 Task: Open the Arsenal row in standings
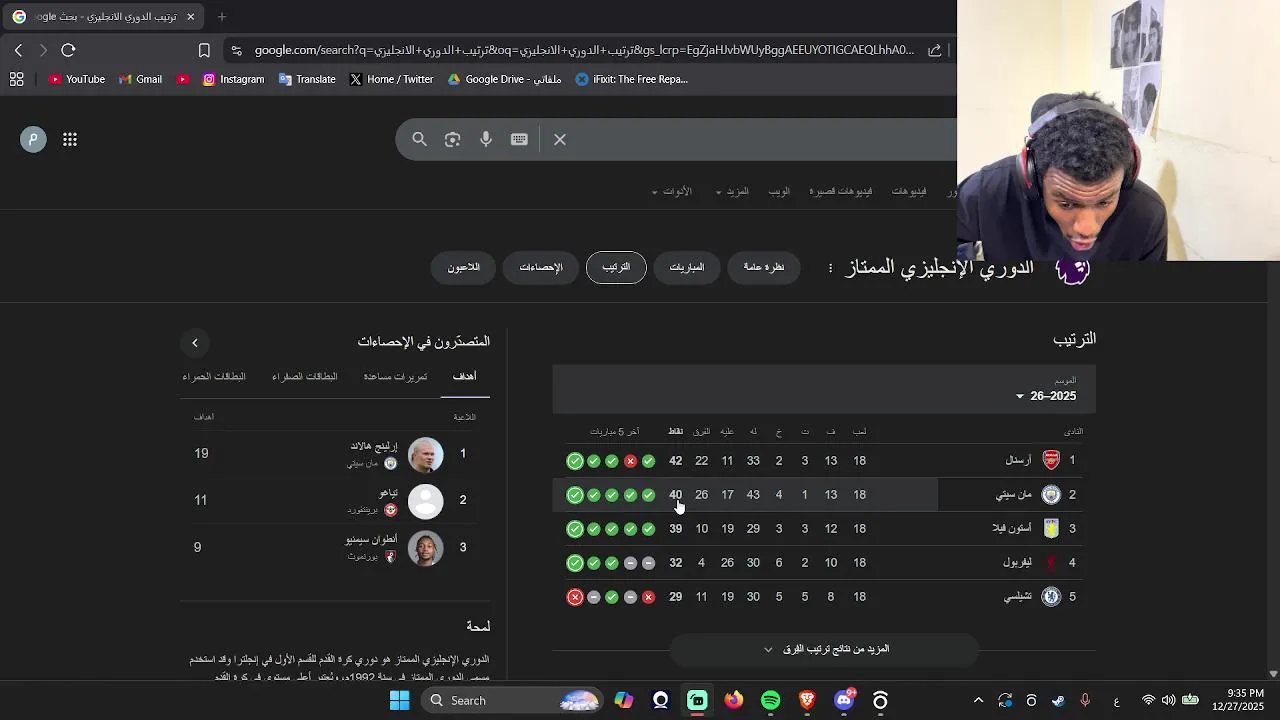click(824, 461)
